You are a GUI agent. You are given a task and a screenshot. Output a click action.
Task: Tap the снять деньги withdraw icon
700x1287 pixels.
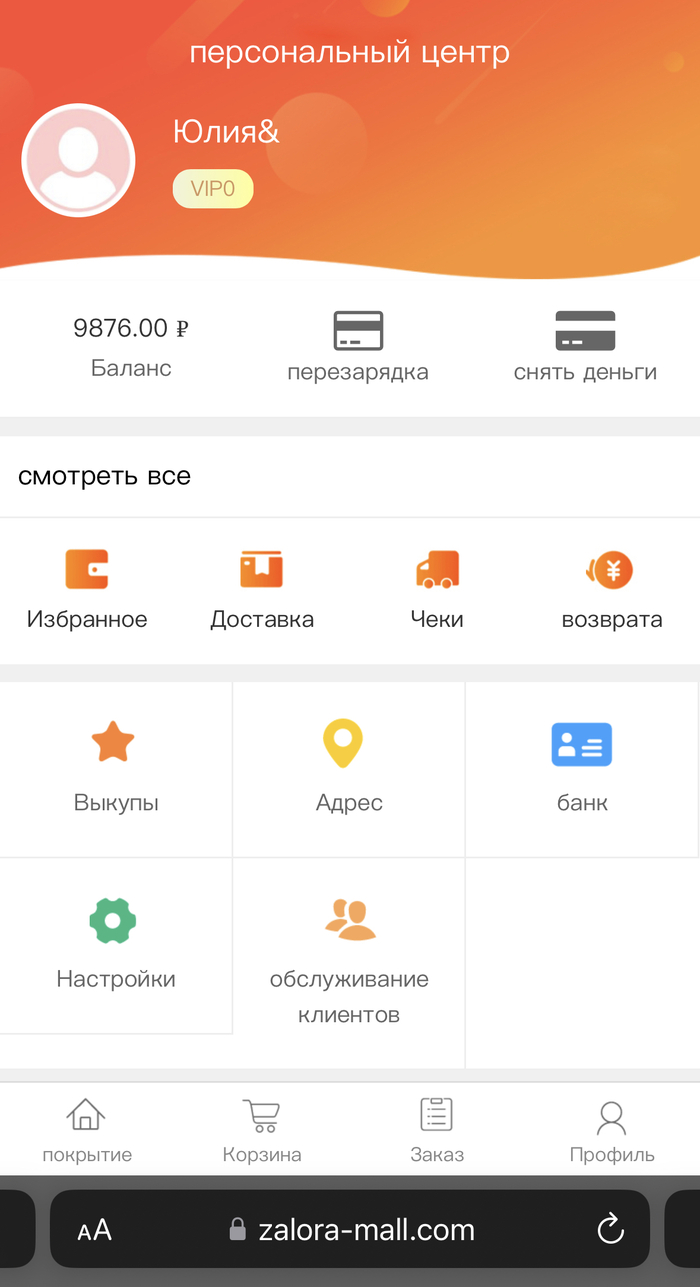click(x=585, y=330)
